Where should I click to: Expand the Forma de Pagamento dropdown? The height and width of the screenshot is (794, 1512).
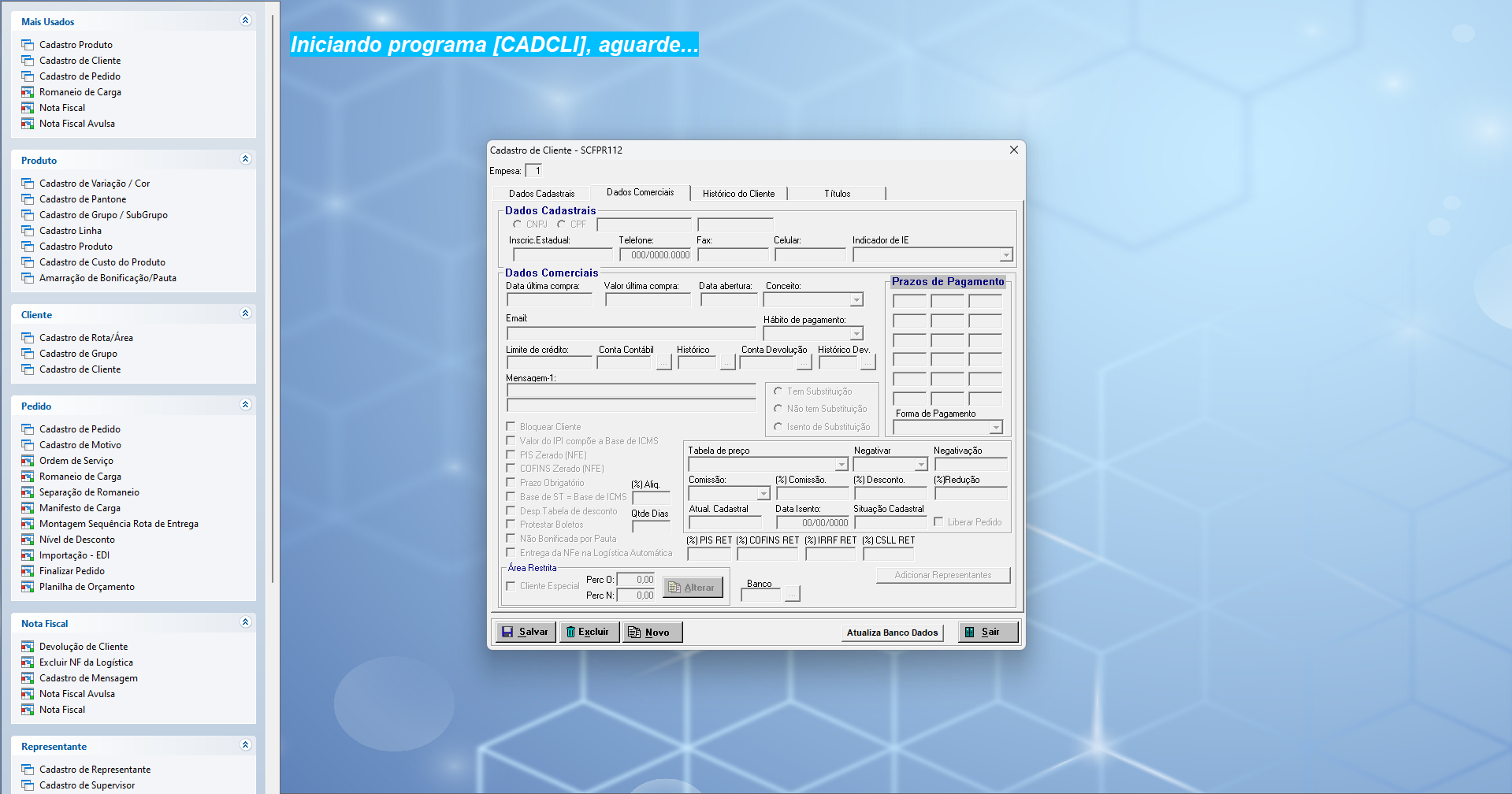(x=996, y=427)
